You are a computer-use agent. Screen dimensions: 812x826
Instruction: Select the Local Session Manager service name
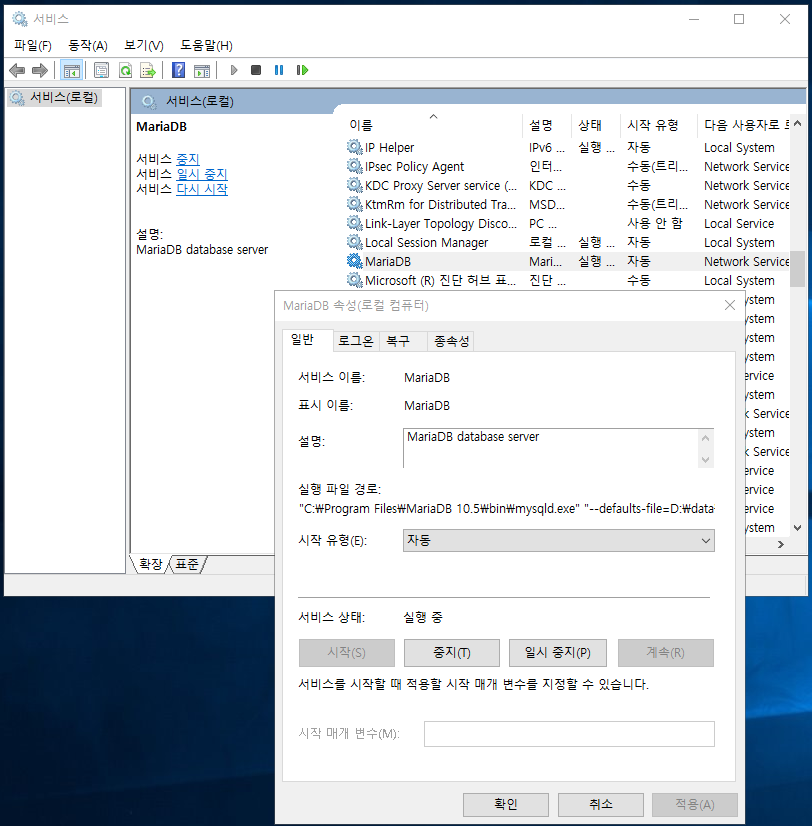point(426,242)
